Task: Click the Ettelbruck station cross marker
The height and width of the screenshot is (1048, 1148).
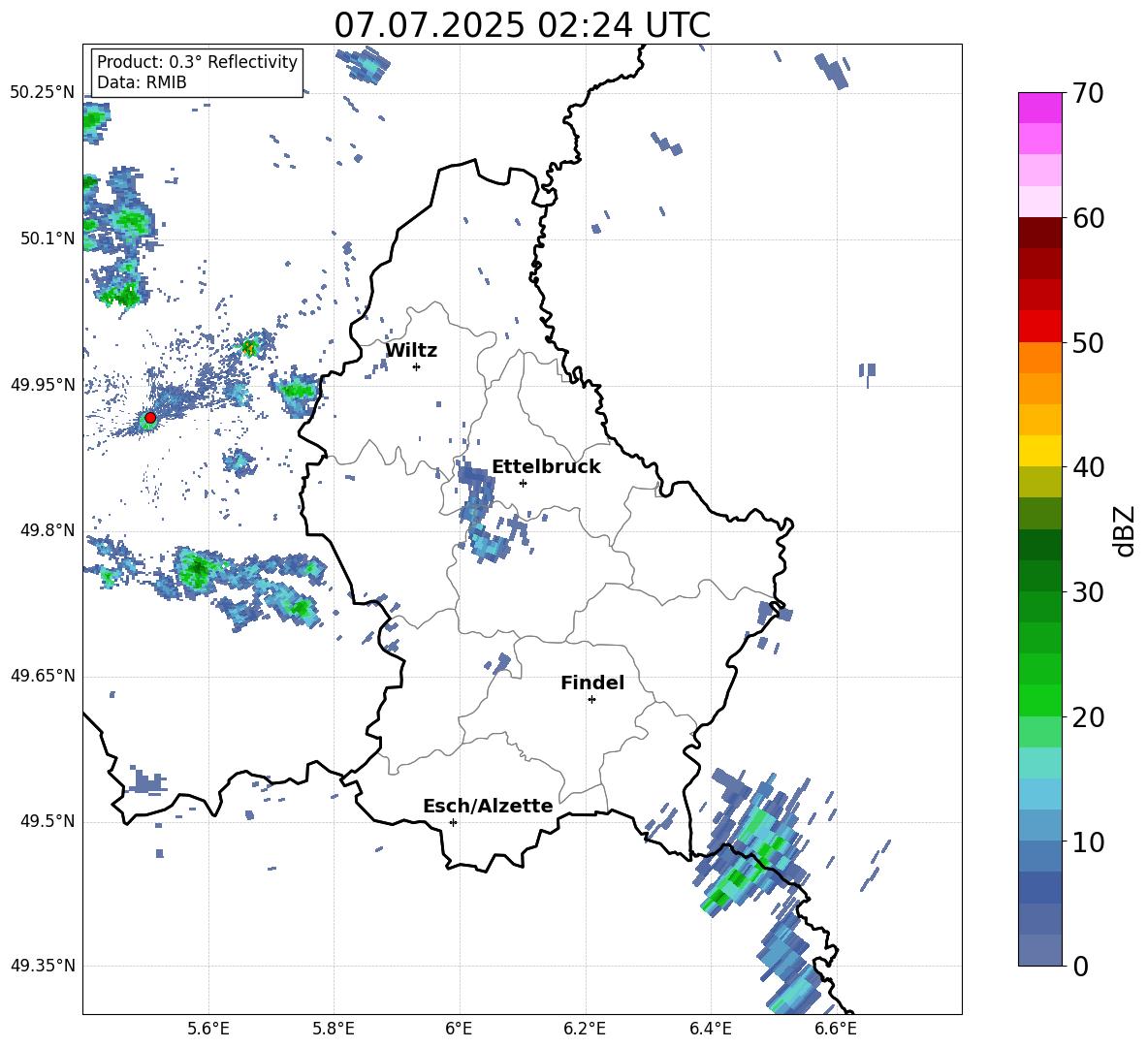Action: (523, 483)
